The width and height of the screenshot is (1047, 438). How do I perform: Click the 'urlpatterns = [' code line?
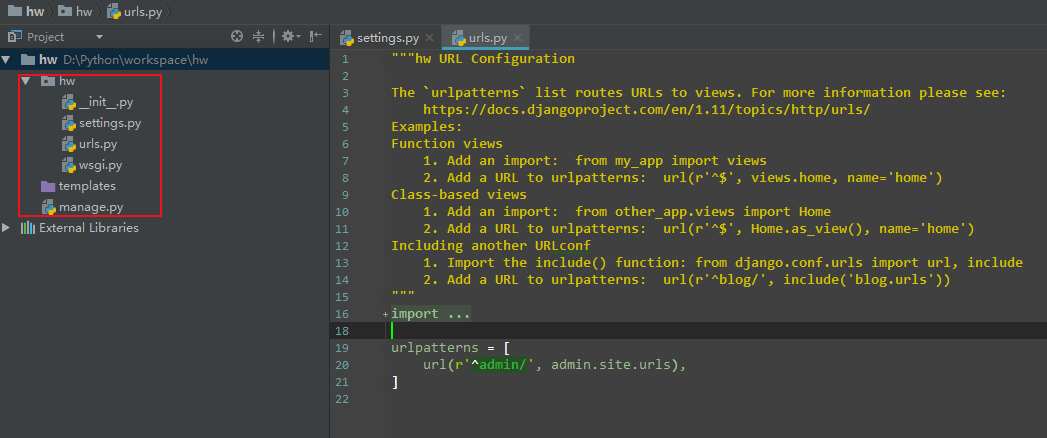point(451,348)
